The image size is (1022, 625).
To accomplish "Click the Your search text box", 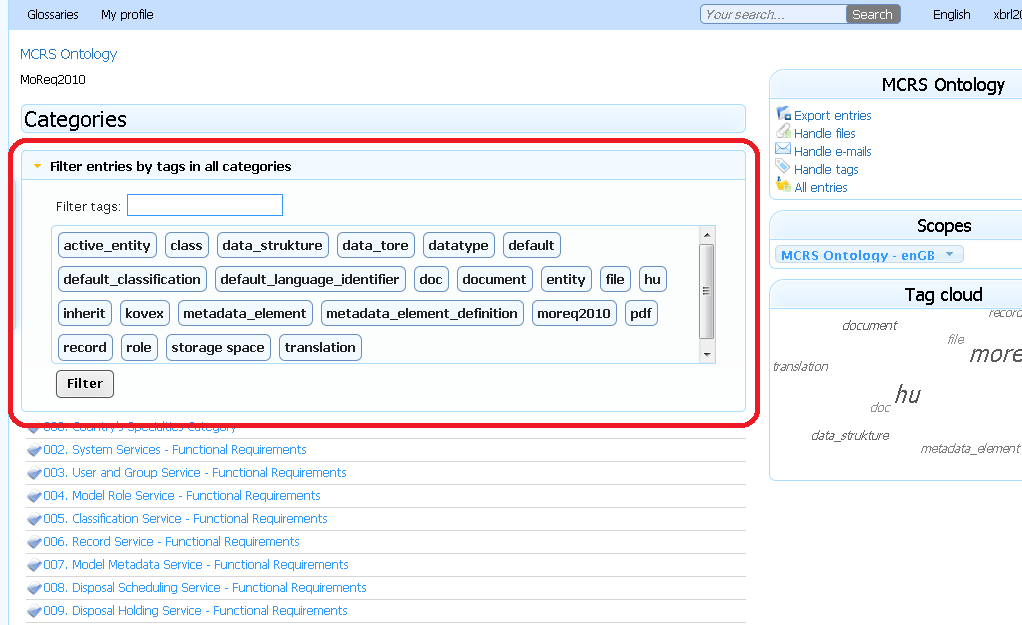I will coord(773,14).
